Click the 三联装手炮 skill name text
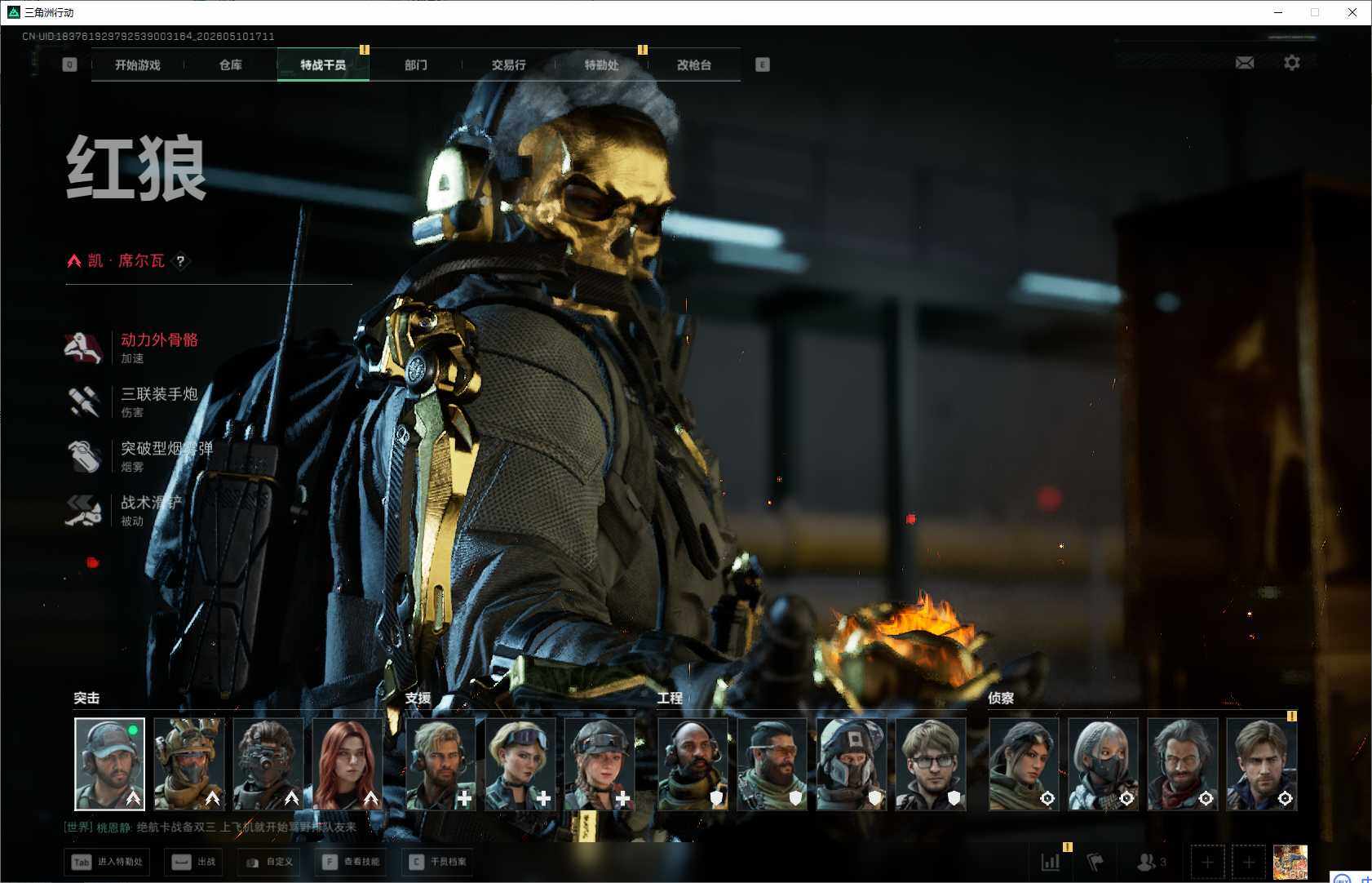This screenshot has height=883, width=1372. click(159, 394)
